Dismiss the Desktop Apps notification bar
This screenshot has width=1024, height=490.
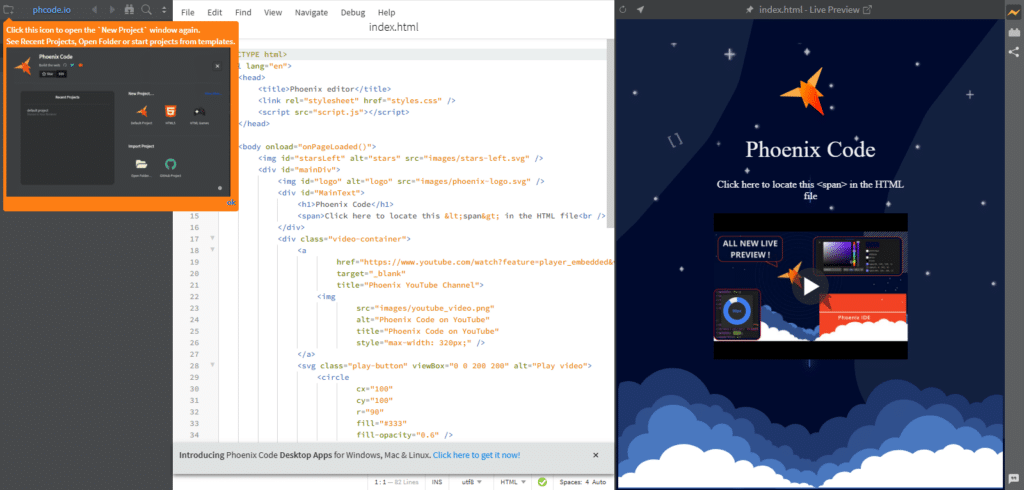(x=596, y=455)
